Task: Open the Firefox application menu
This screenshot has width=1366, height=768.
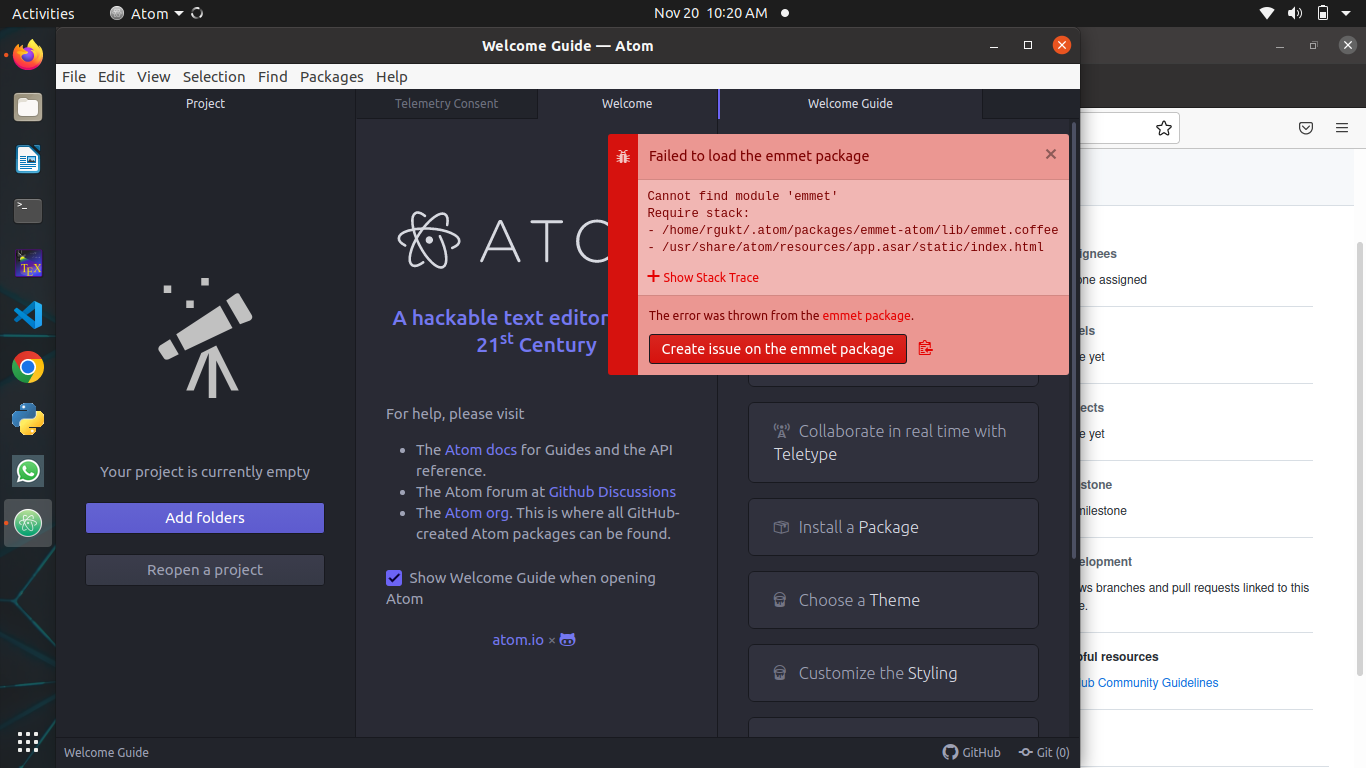Action: click(1340, 128)
